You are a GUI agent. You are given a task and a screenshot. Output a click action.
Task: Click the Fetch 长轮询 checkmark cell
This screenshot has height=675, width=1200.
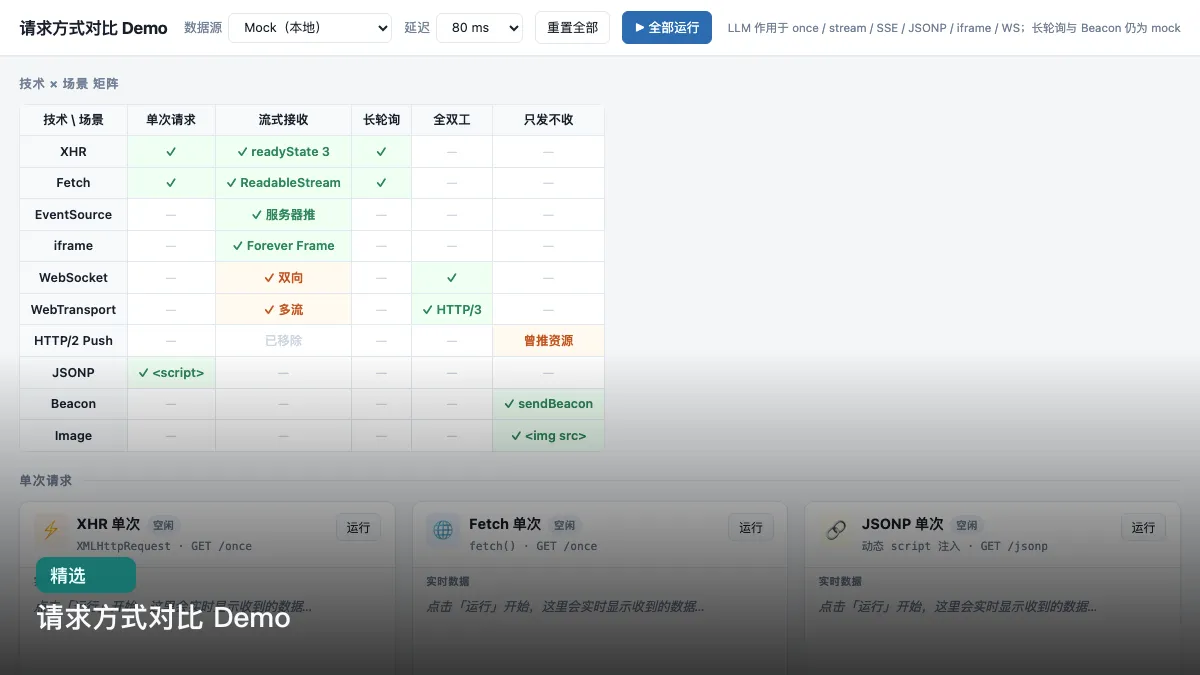coord(381,183)
